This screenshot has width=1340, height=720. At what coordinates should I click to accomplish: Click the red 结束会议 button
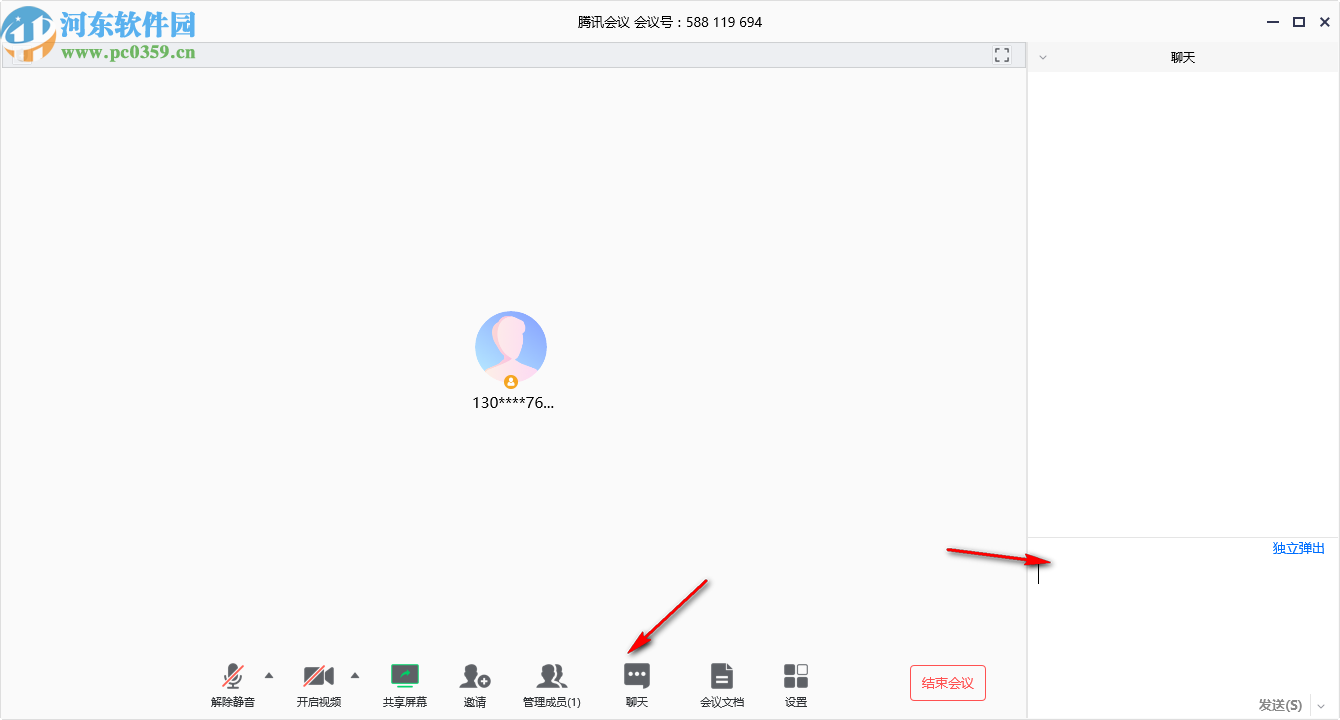[x=948, y=683]
